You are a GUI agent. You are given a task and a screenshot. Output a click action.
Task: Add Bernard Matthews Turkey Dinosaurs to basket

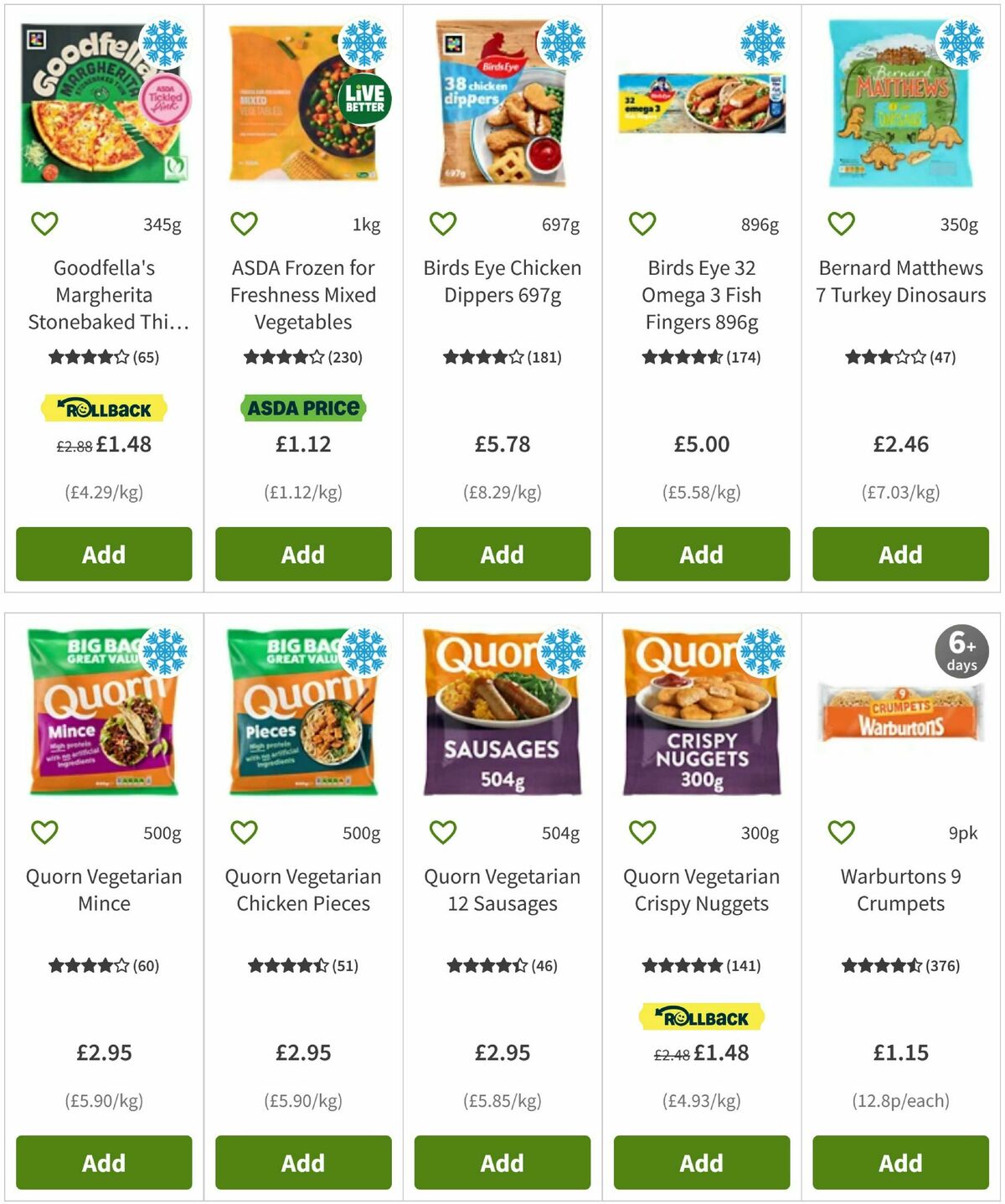click(899, 554)
